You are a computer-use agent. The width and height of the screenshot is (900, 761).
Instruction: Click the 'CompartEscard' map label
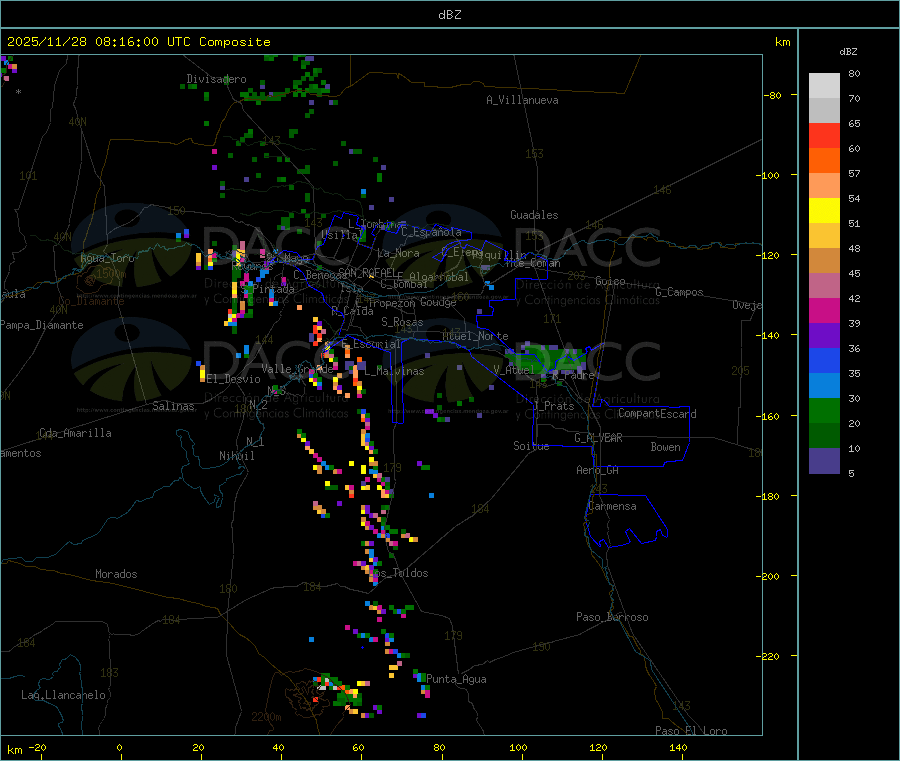pos(657,414)
